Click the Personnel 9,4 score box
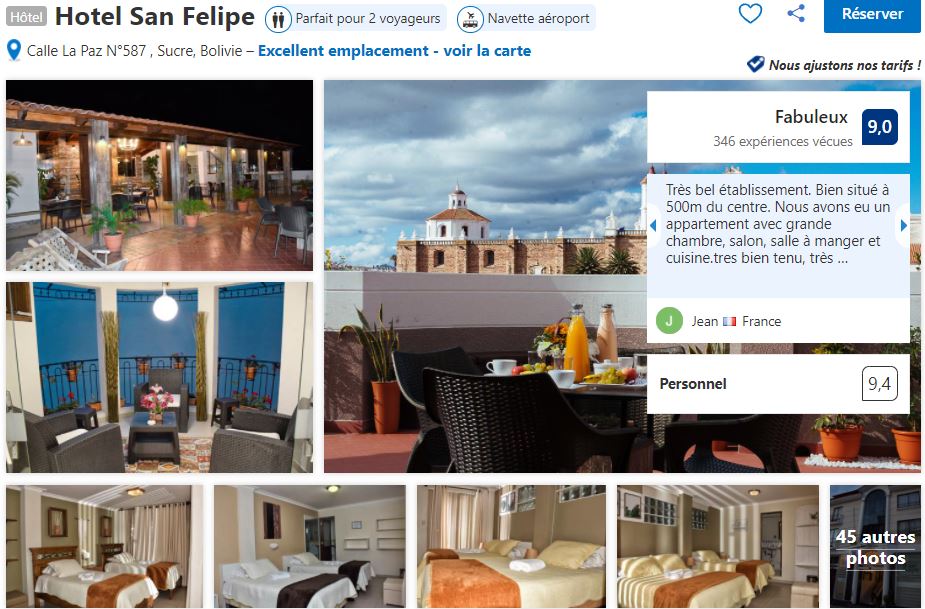The width and height of the screenshot is (925, 609). 778,384
